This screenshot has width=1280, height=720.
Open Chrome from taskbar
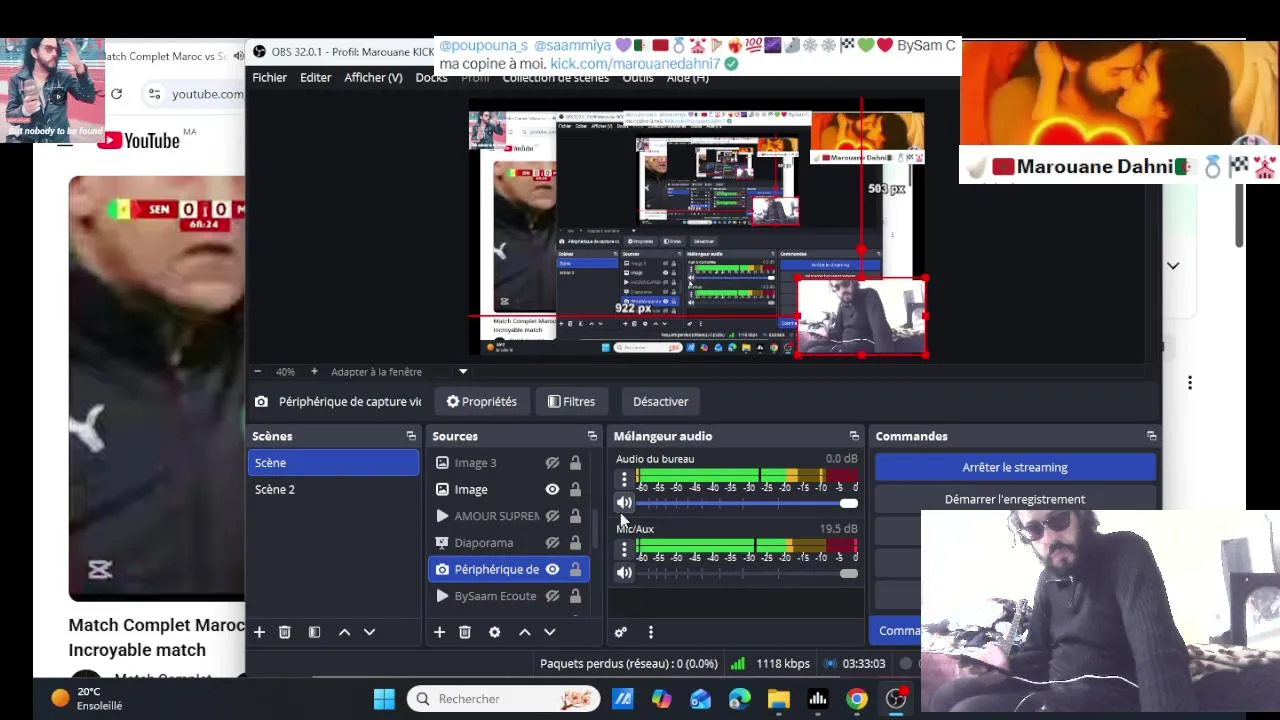click(x=857, y=699)
